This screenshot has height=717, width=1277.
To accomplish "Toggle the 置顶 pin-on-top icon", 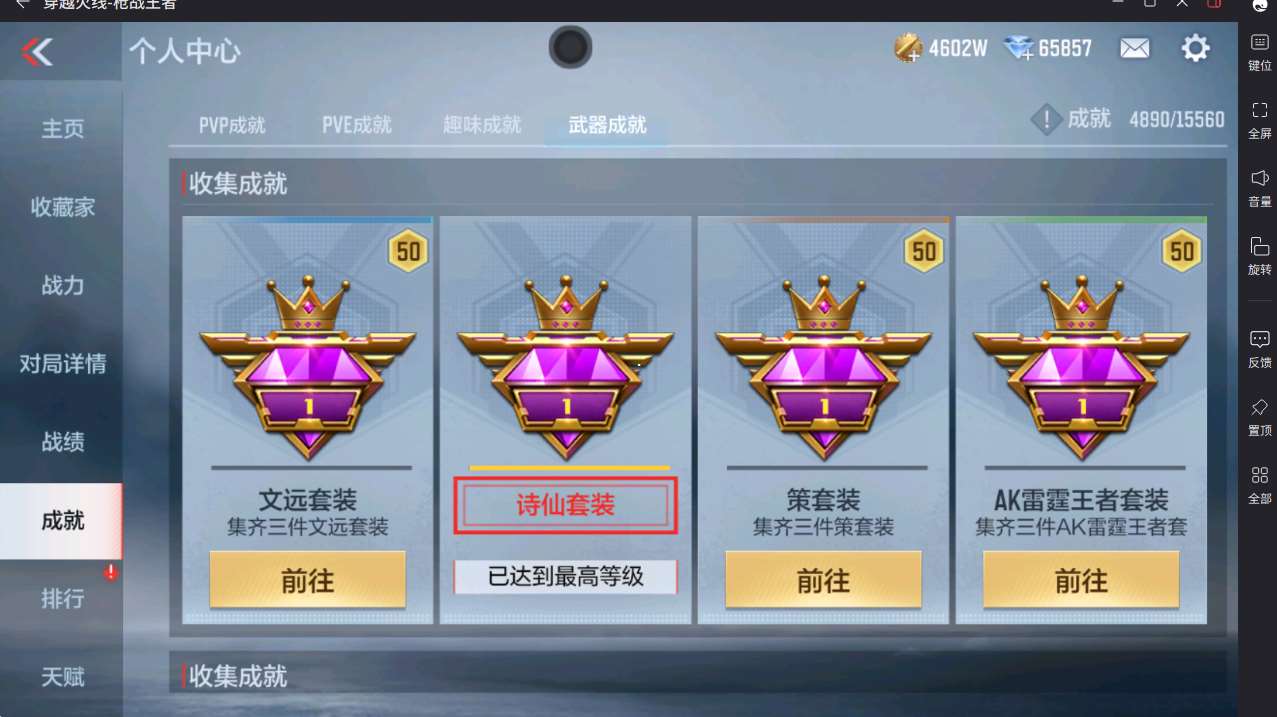I will pyautogui.click(x=1260, y=407).
